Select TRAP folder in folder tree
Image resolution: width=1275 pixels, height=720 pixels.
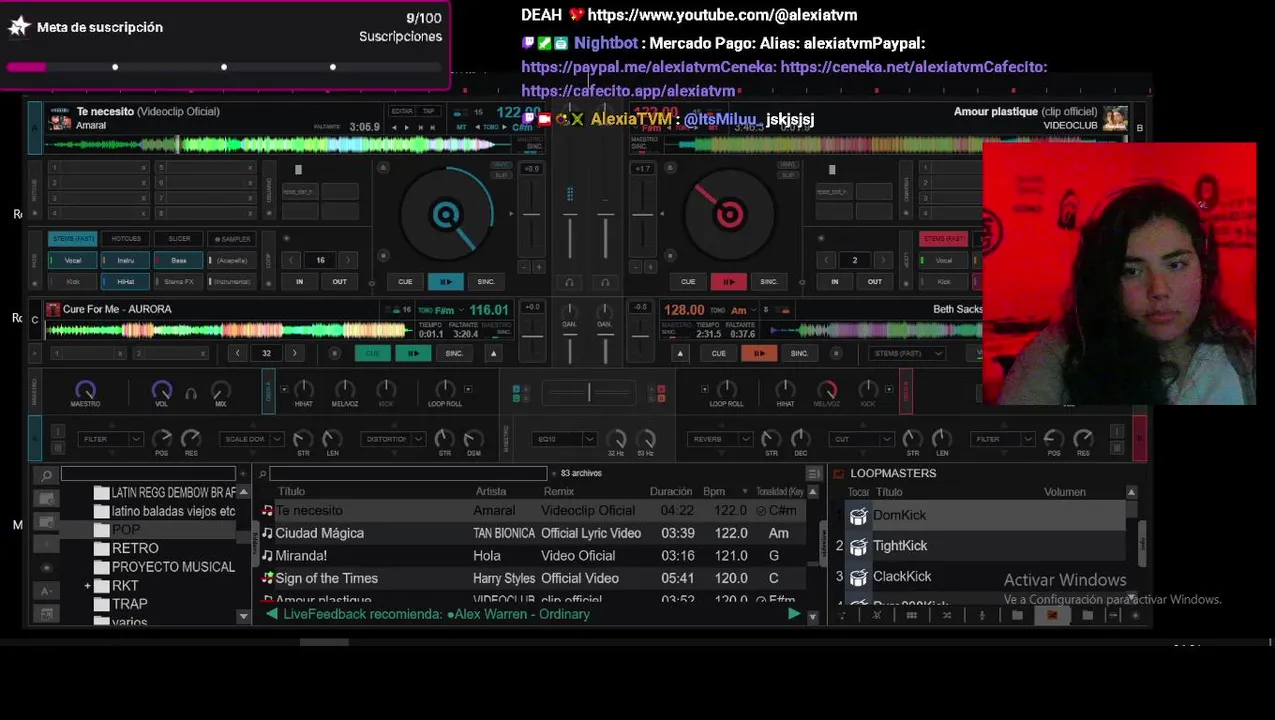click(x=130, y=604)
